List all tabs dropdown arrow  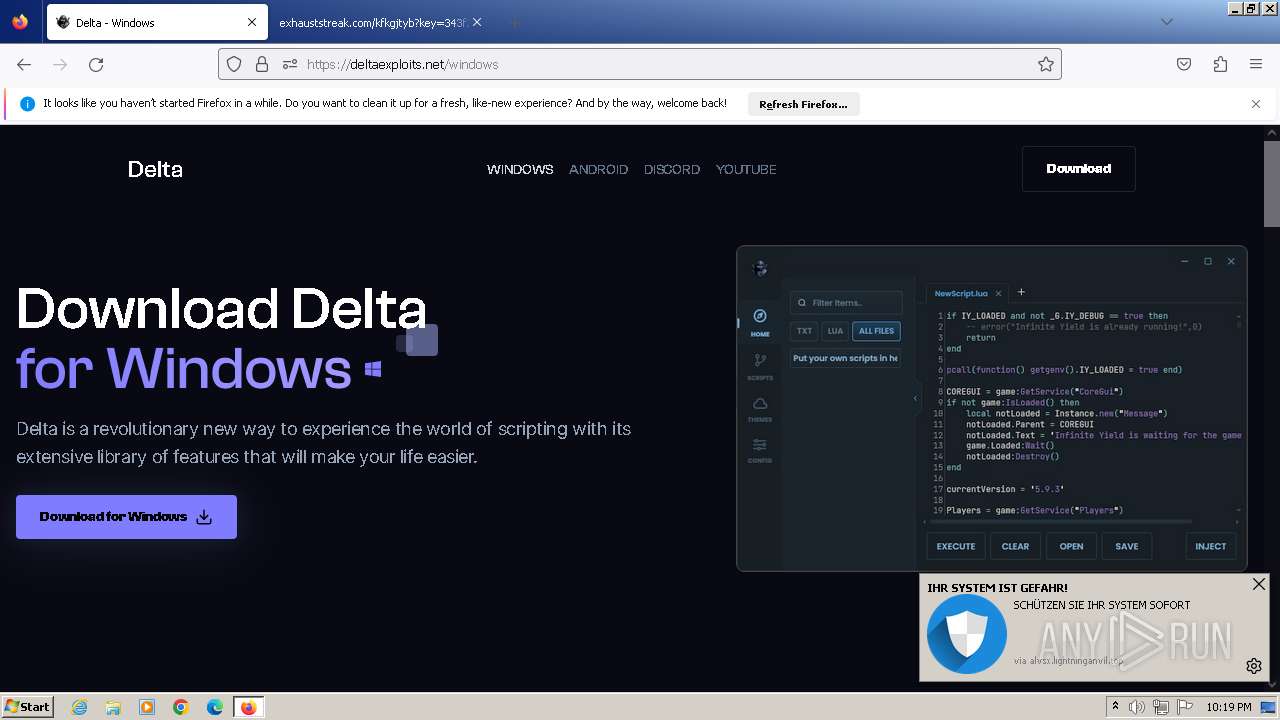[1166, 22]
